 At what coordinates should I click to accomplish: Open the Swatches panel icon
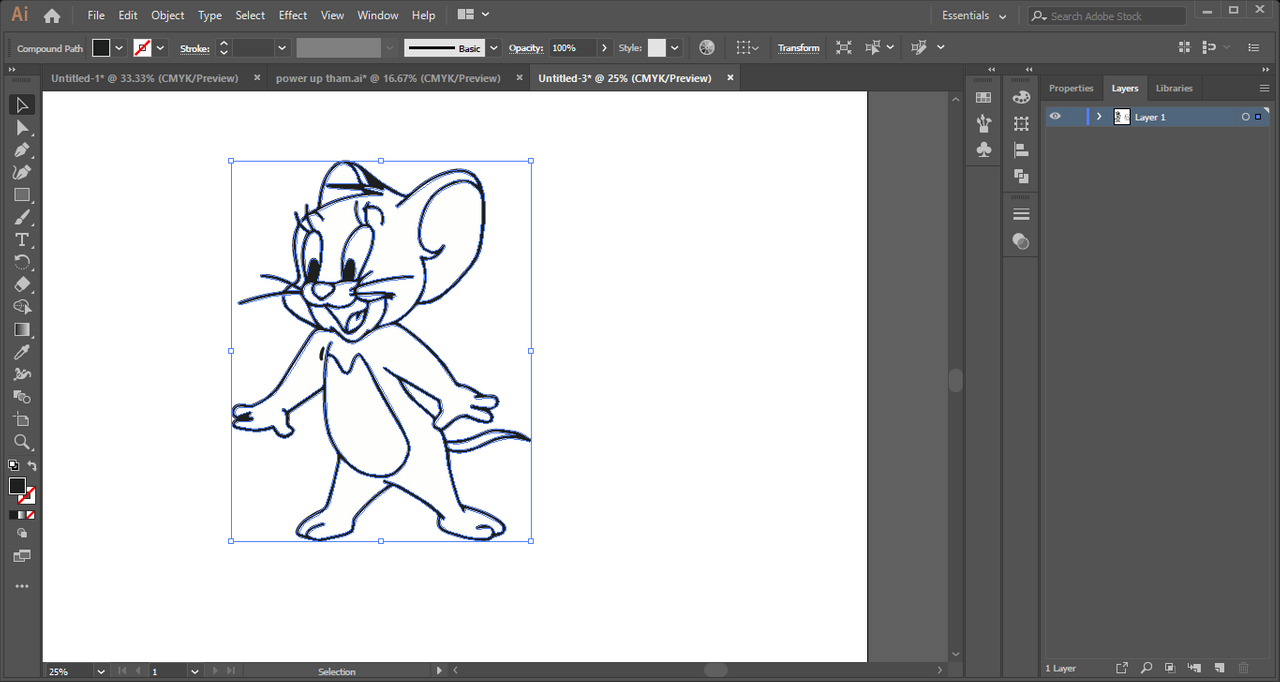pyautogui.click(x=984, y=98)
